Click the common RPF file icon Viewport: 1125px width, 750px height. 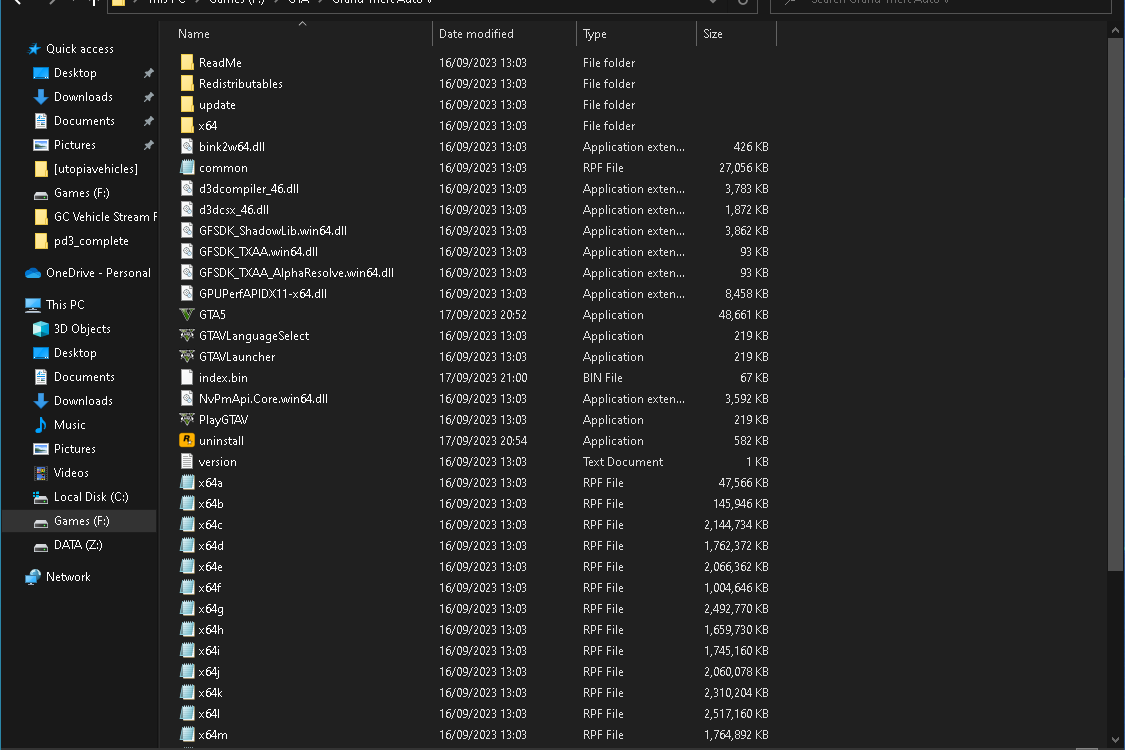click(x=187, y=167)
